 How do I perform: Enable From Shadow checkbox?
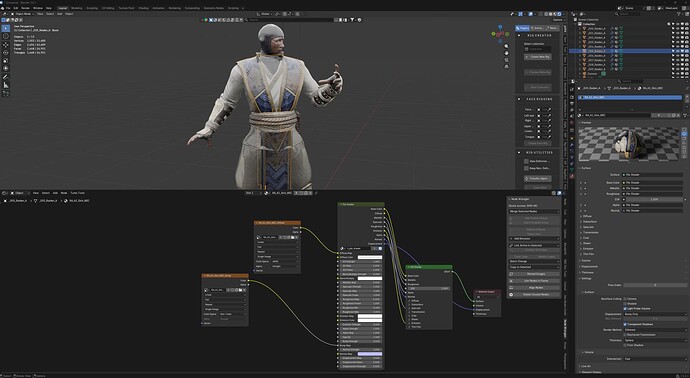[x=625, y=345]
